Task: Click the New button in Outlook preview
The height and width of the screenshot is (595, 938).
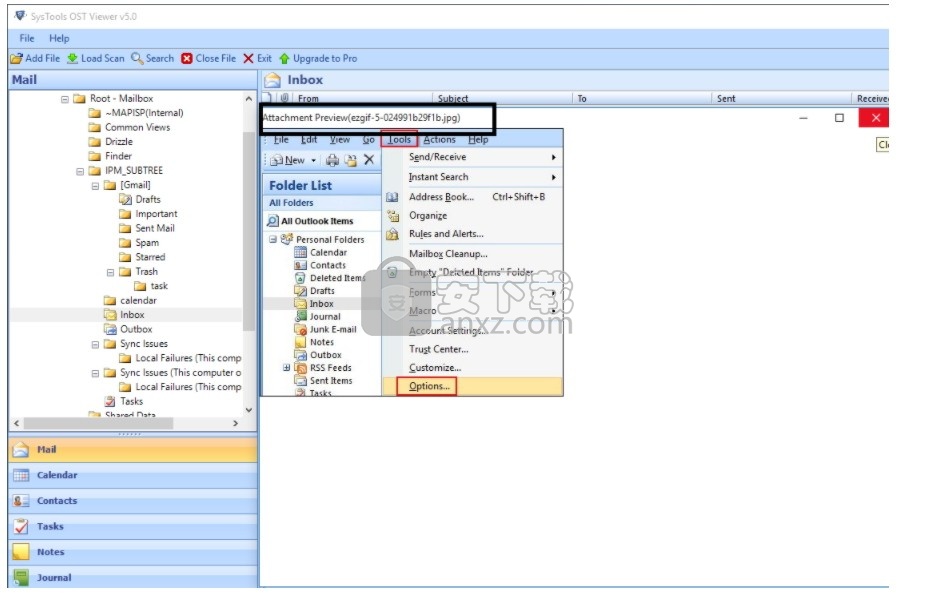Action: pyautogui.click(x=288, y=160)
